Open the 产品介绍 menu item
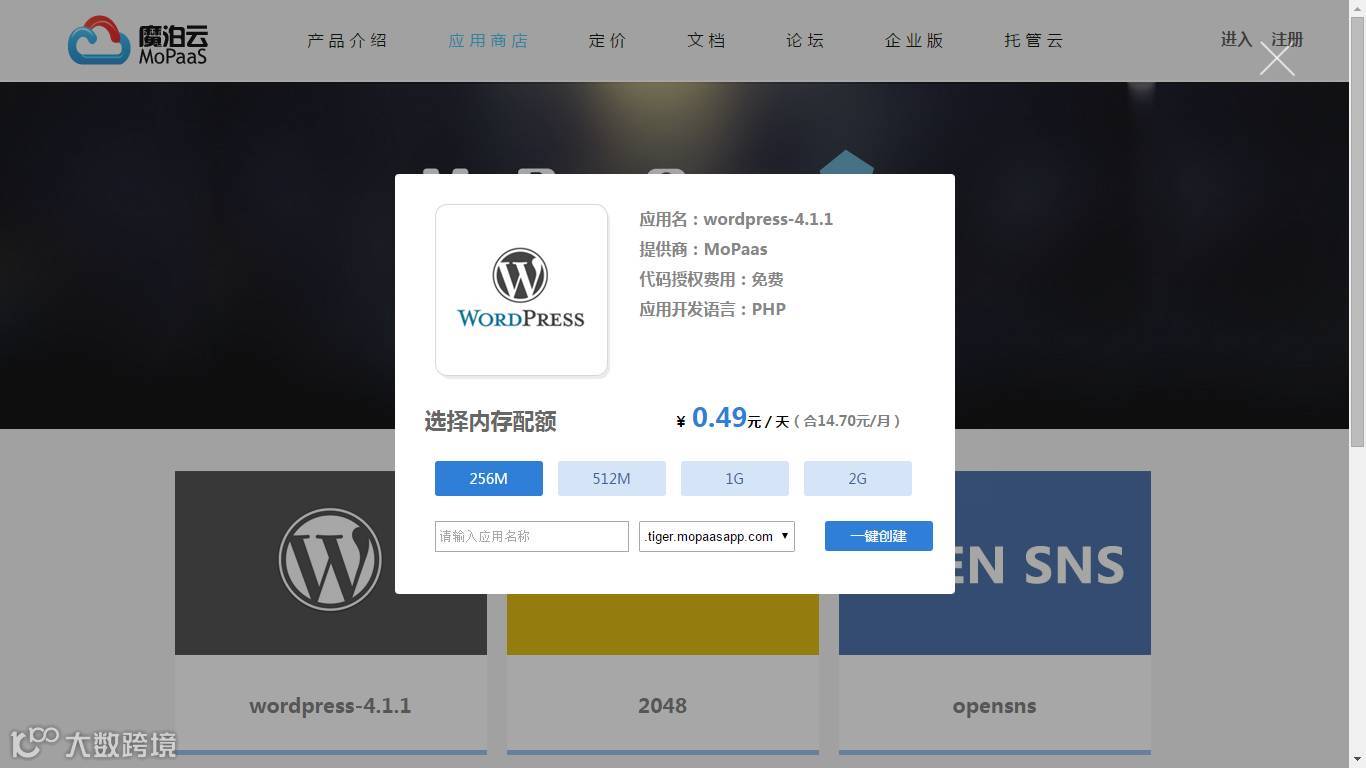The width and height of the screenshot is (1366, 768). (x=347, y=41)
